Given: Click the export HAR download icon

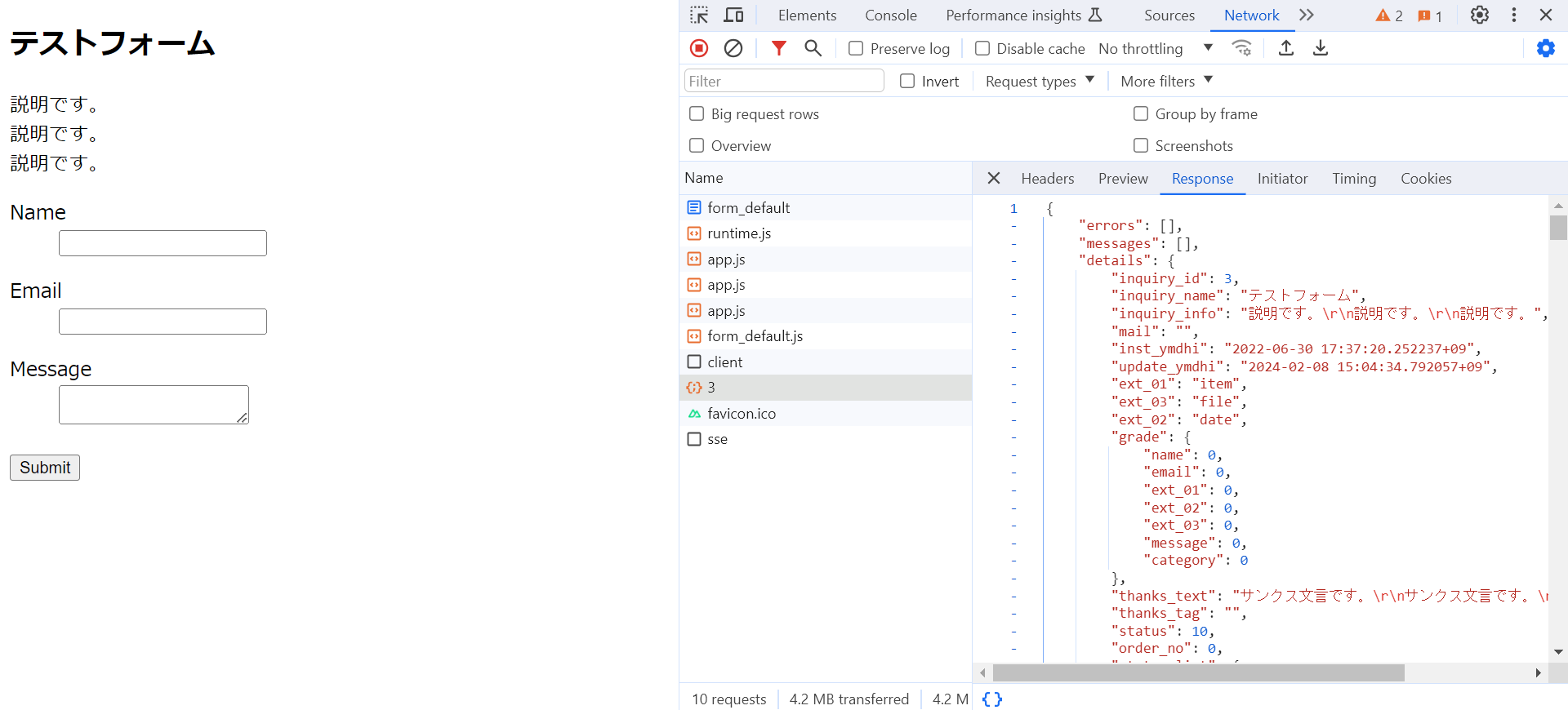Looking at the screenshot, I should pos(1320,48).
